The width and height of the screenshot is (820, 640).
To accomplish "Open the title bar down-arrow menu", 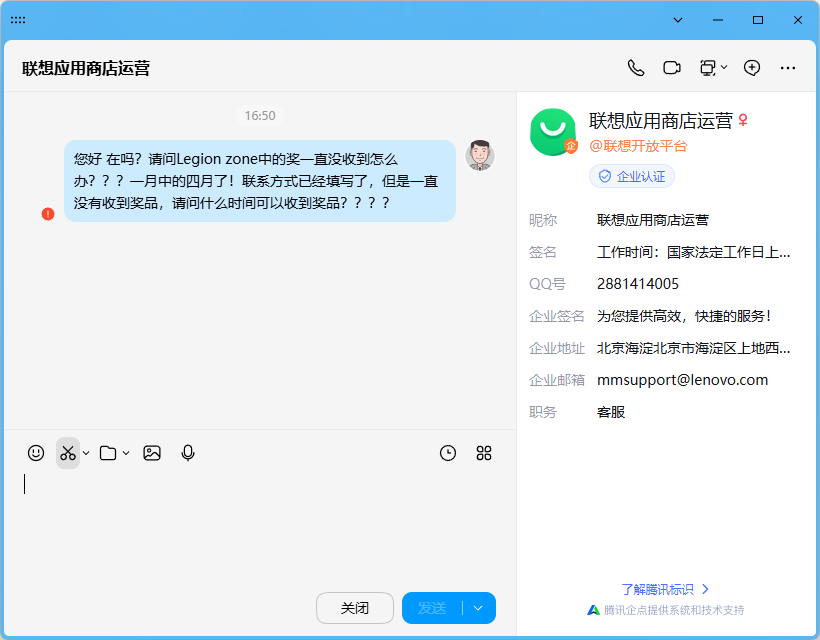I will tap(678, 20).
